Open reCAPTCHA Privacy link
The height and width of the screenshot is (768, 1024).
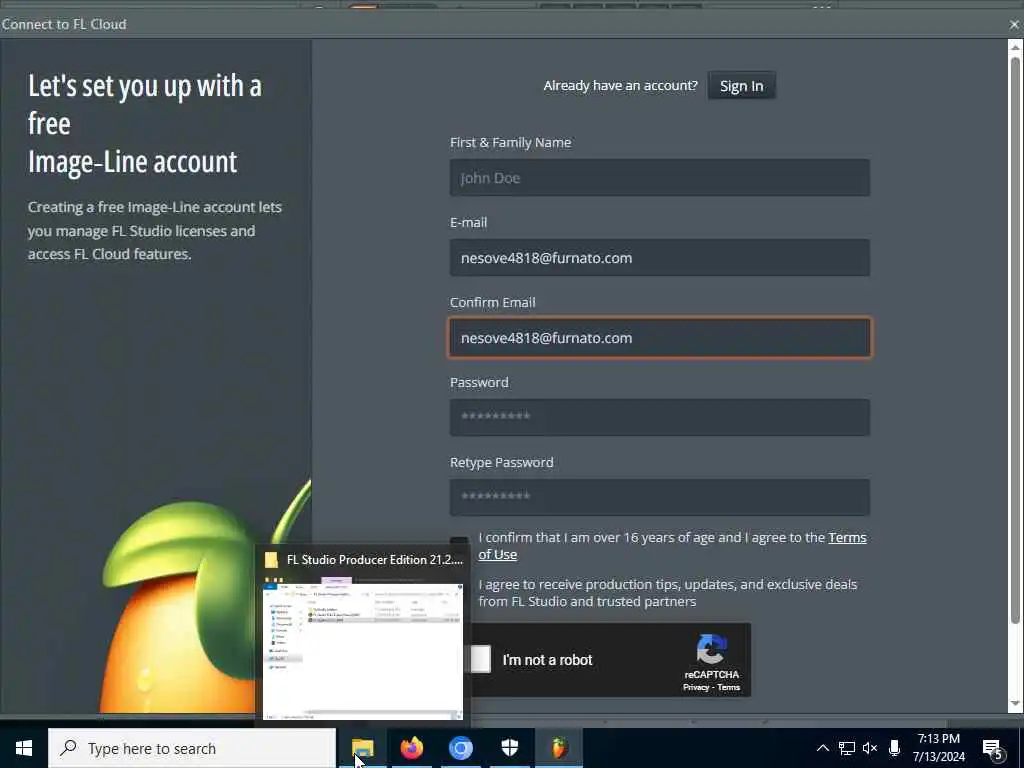pyautogui.click(x=696, y=687)
